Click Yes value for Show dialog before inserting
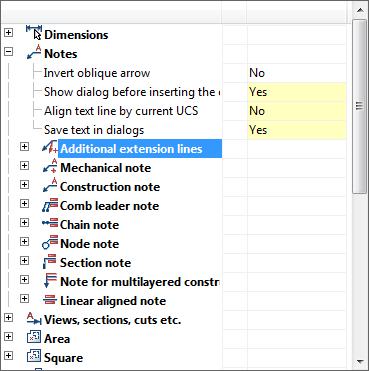 297,92
